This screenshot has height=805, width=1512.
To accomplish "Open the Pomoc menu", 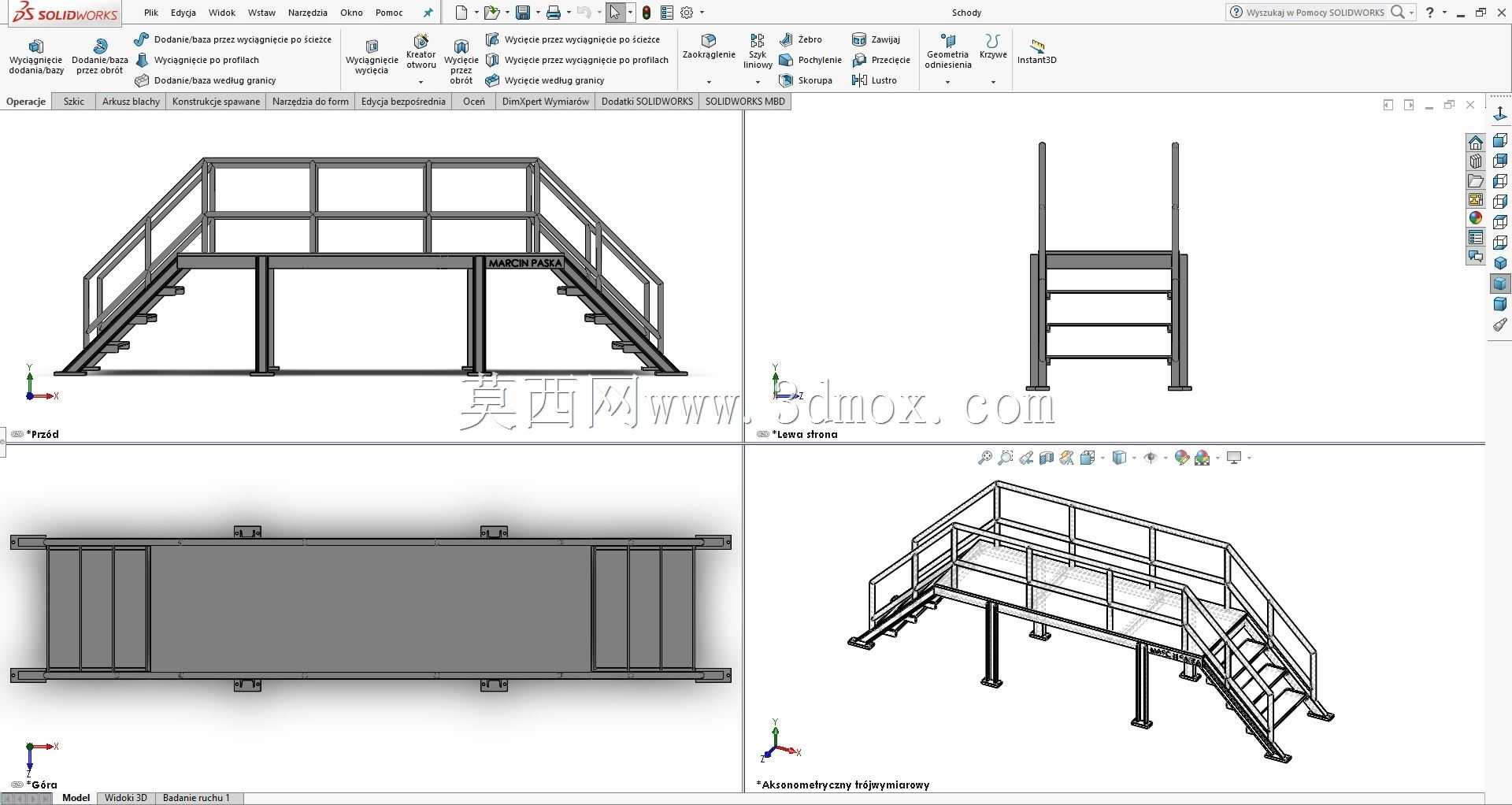I will pyautogui.click(x=389, y=13).
